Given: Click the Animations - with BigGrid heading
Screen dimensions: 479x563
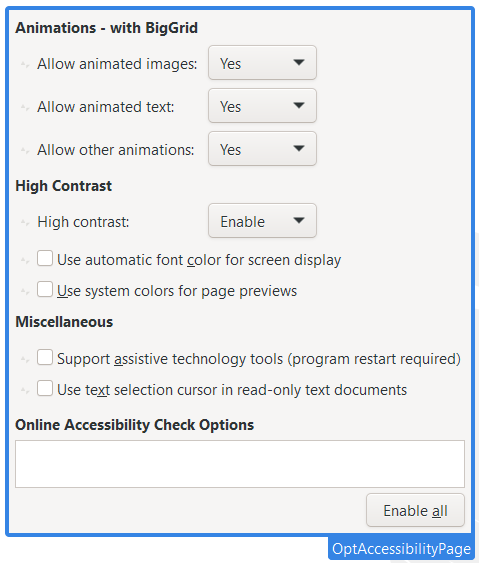Looking at the screenshot, I should click(x=107, y=28).
